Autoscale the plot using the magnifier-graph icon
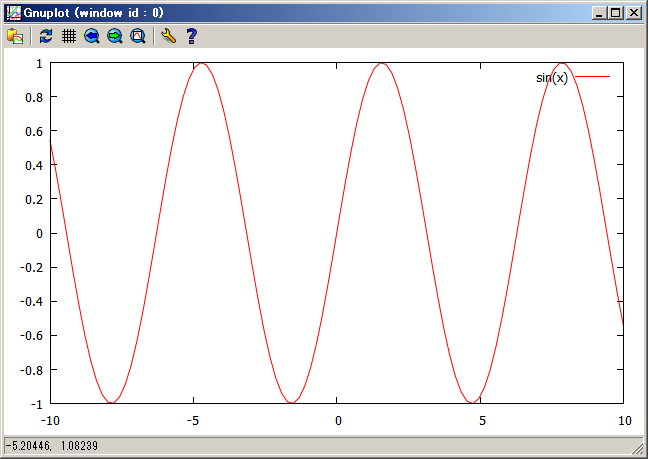Viewport: 648px width, 459px height. point(138,36)
